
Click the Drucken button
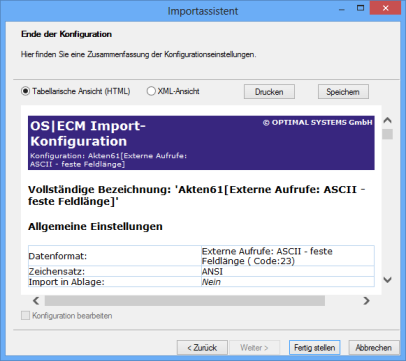coord(269,92)
